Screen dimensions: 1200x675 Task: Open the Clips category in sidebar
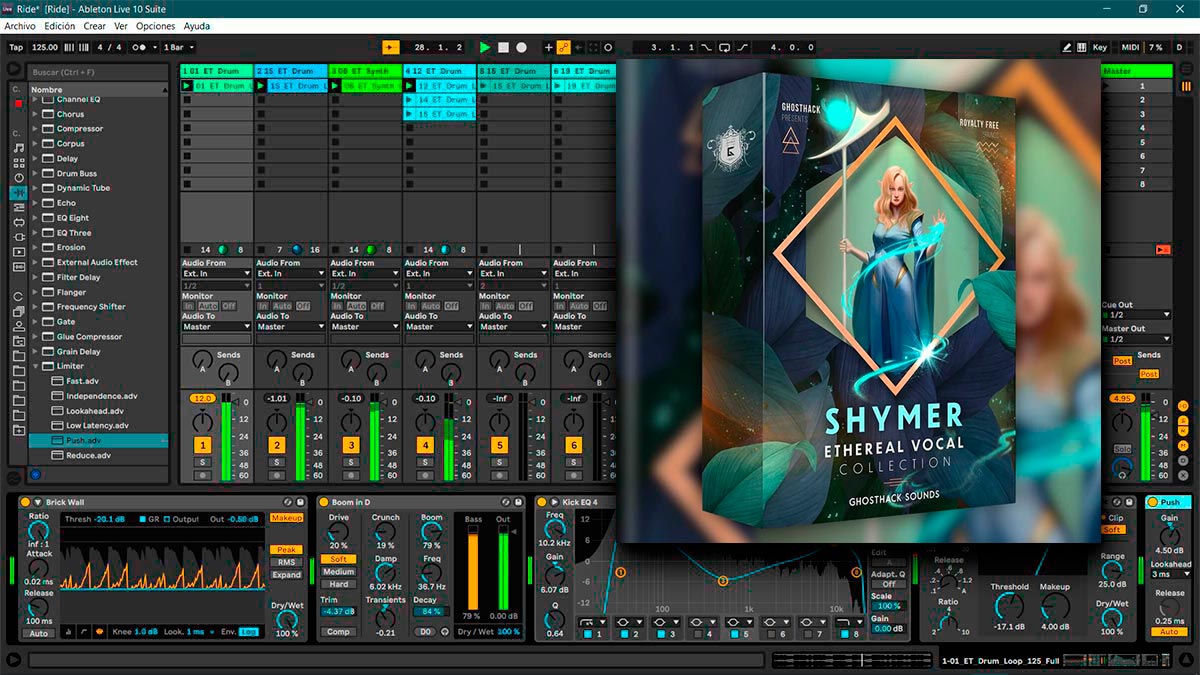(x=18, y=252)
